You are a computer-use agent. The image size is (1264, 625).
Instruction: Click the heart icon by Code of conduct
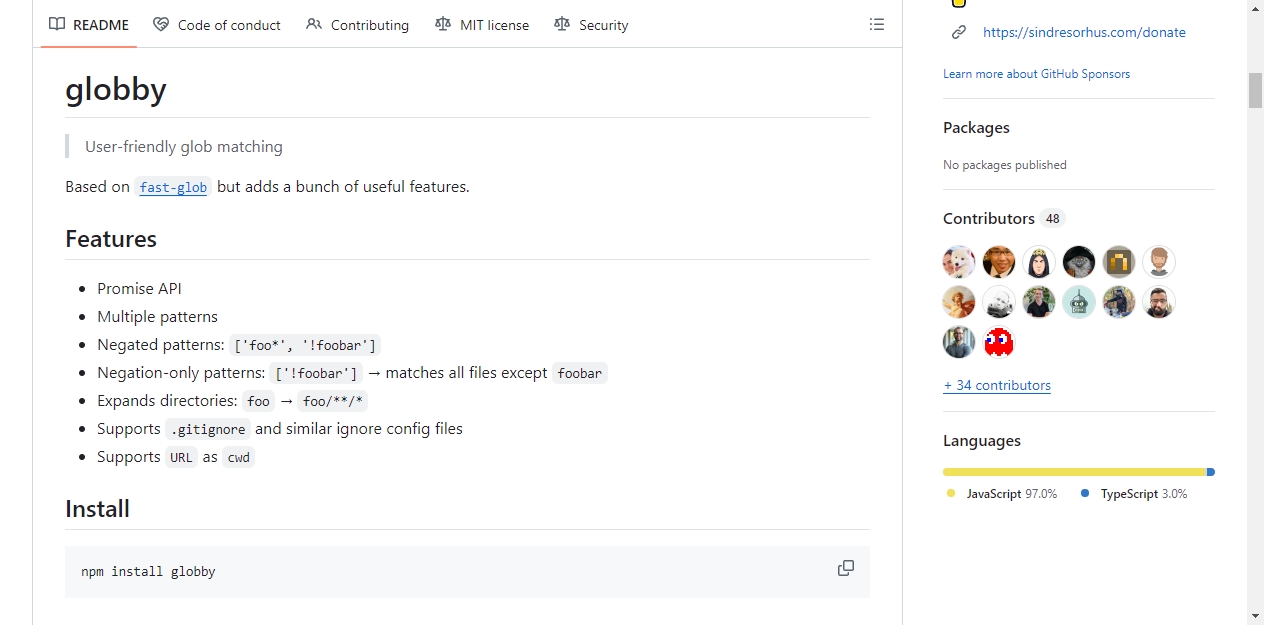point(161,25)
